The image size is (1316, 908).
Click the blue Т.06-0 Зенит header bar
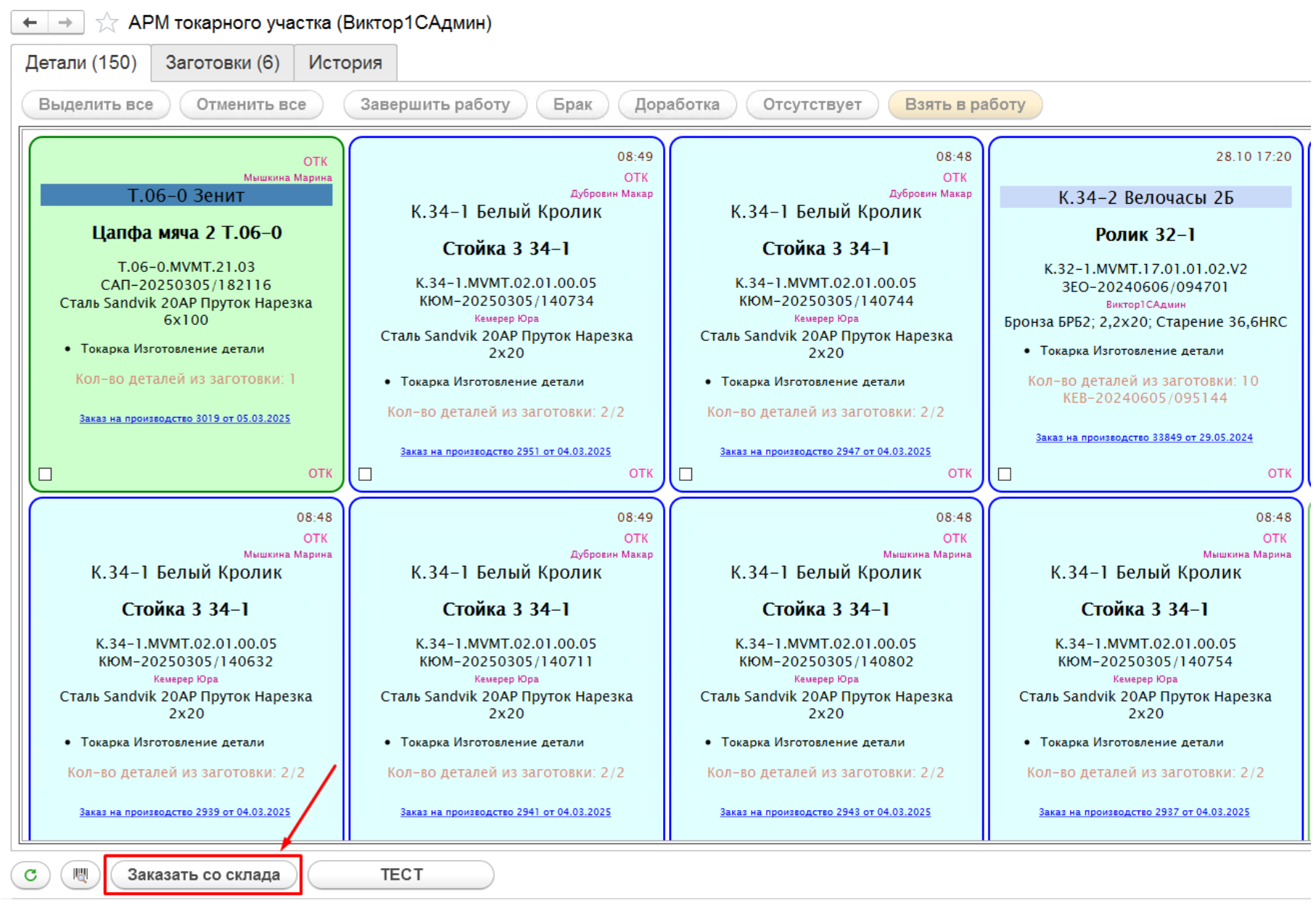186,196
